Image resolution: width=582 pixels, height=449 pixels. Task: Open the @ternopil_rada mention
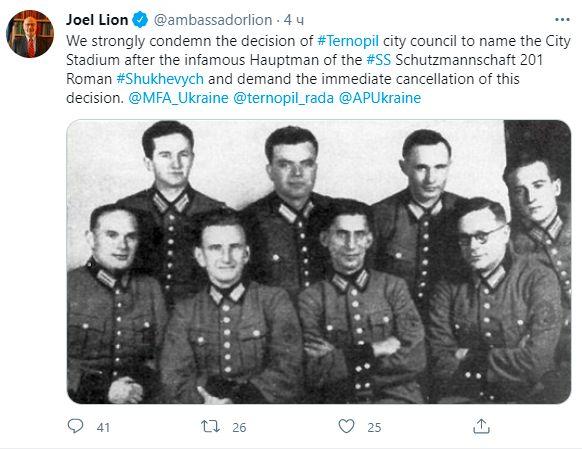[284, 98]
